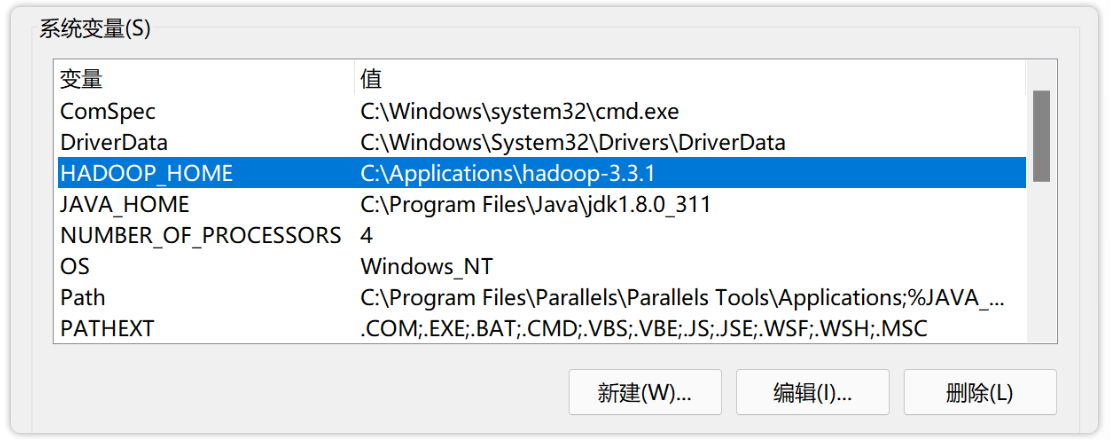Click the Windows_NT value cell
This screenshot has width=1110, height=440.
(426, 266)
